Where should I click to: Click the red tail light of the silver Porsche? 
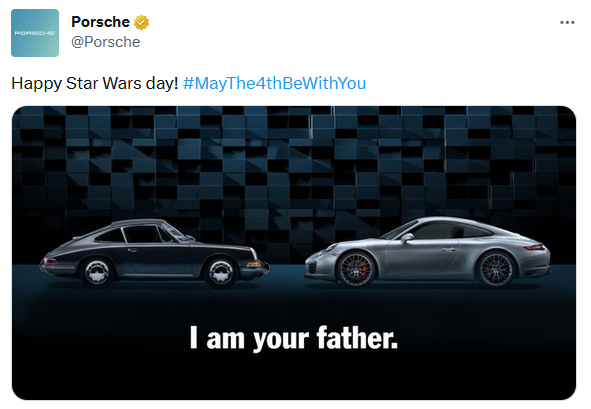coord(534,247)
